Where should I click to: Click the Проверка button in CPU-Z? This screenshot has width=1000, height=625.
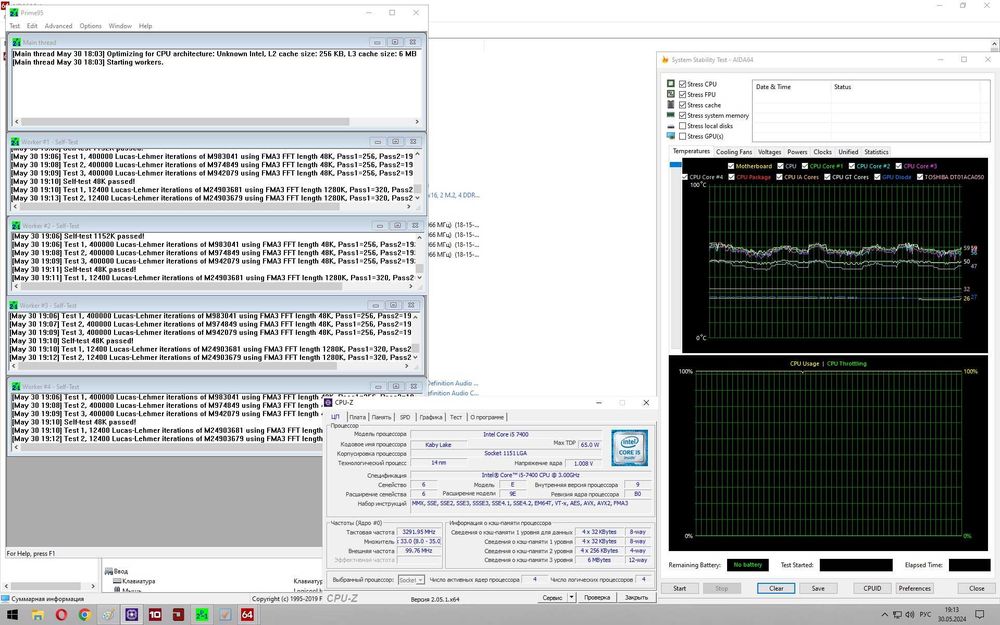pyautogui.click(x=596, y=597)
